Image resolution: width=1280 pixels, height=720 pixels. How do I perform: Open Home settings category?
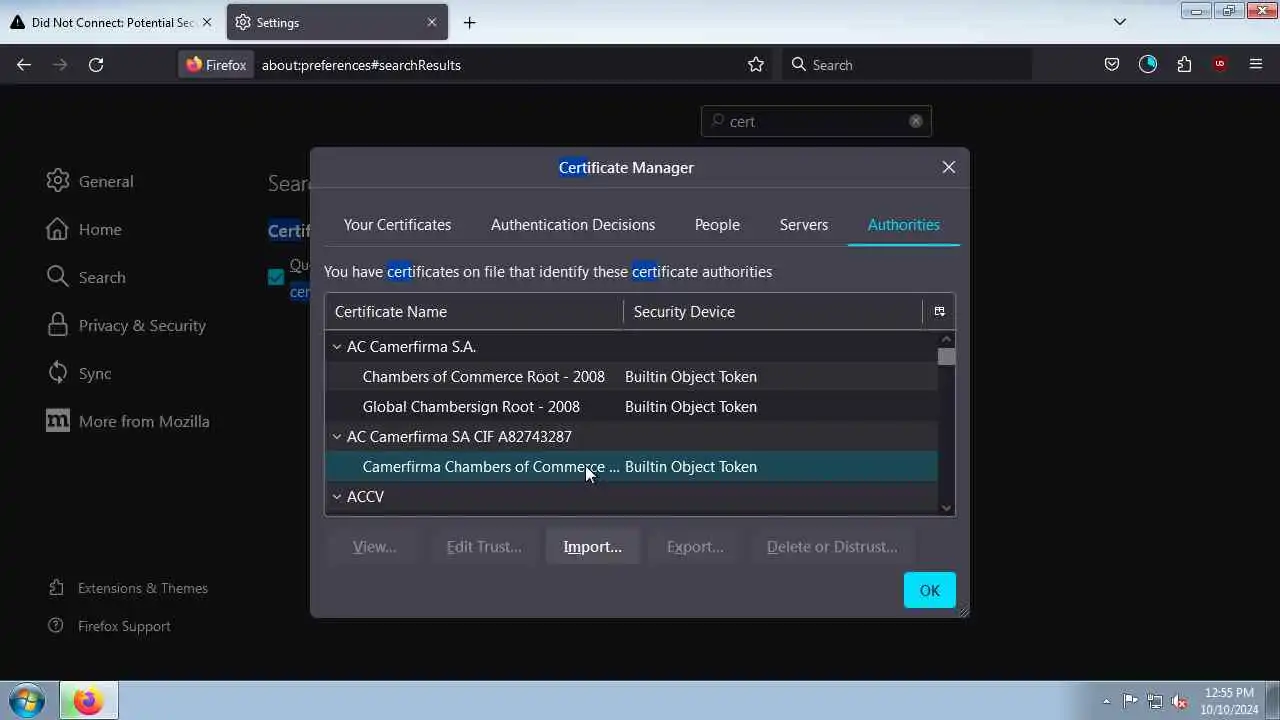[83, 229]
